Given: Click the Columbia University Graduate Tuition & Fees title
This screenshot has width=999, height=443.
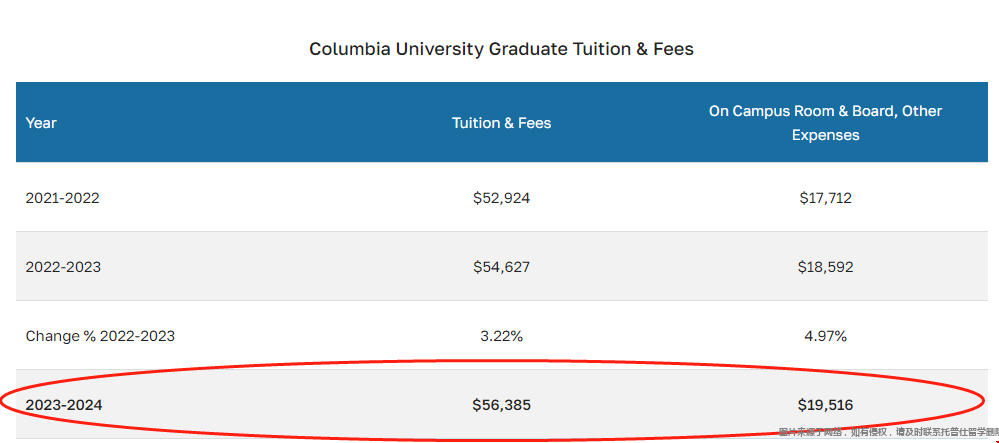Looking at the screenshot, I should 501,49.
